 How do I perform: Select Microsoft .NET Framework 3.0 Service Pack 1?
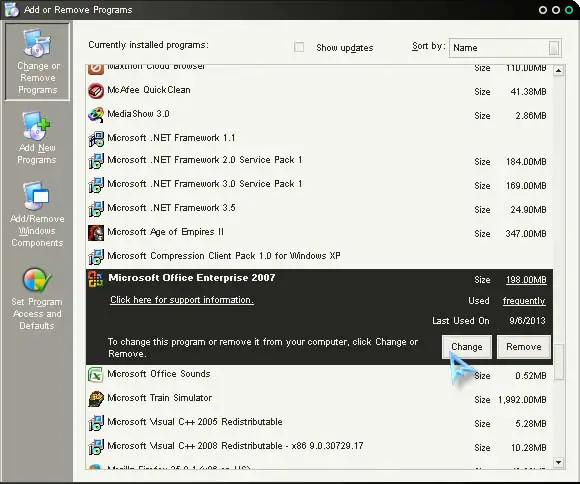click(x=319, y=185)
